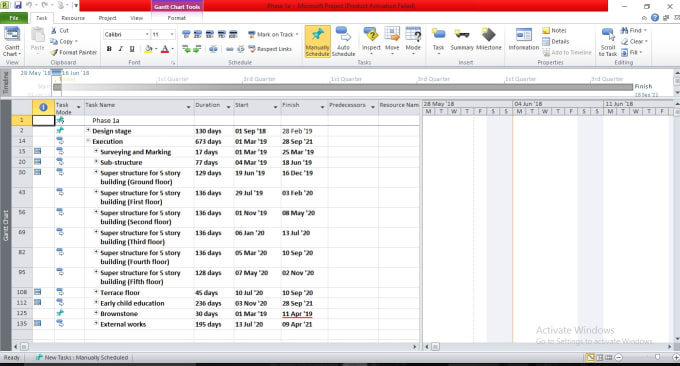This screenshot has height=366, width=680.
Task: Click the Resource Names column header
Action: [399, 107]
